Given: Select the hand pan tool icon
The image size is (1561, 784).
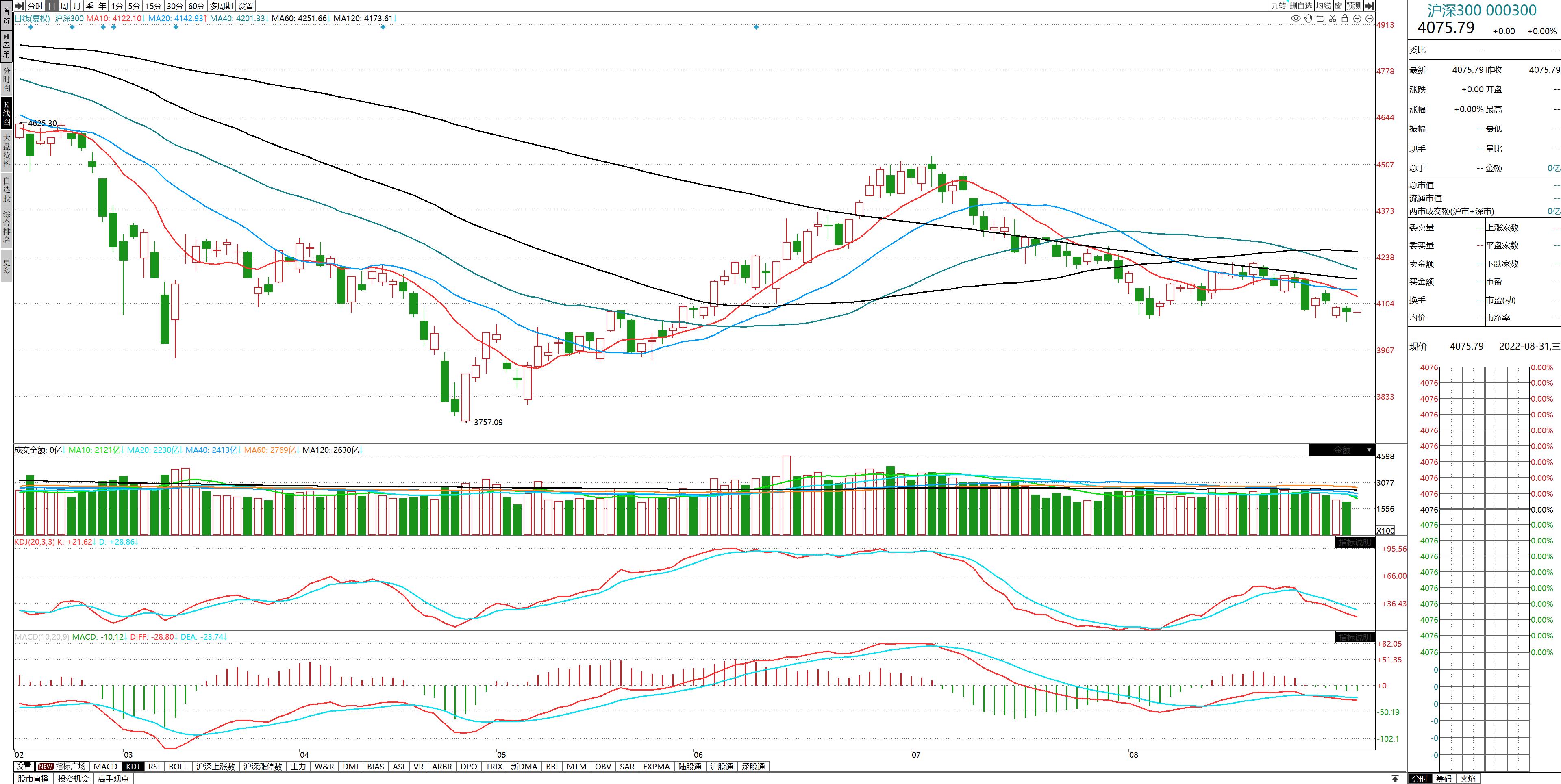Looking at the screenshot, I should (1308, 19).
